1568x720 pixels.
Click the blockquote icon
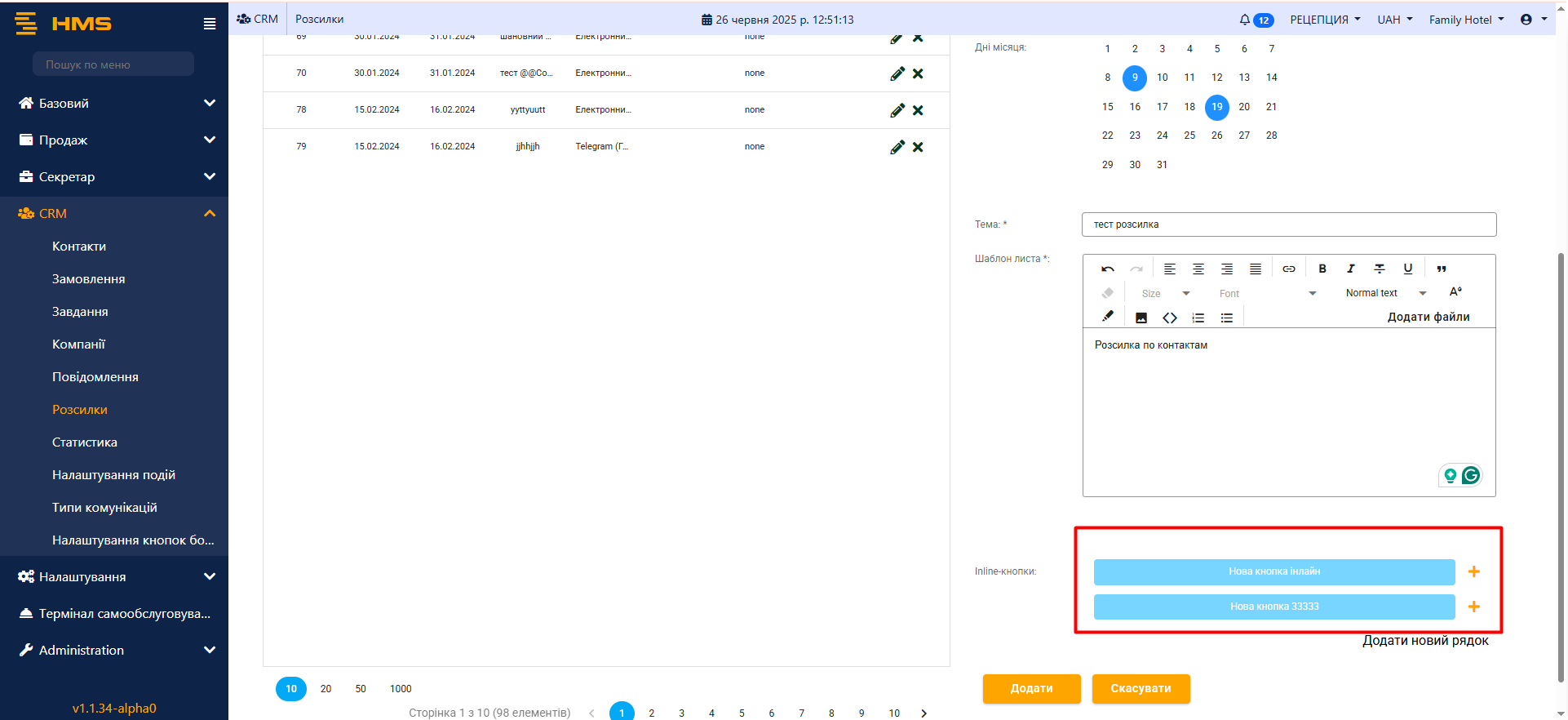tap(1442, 269)
